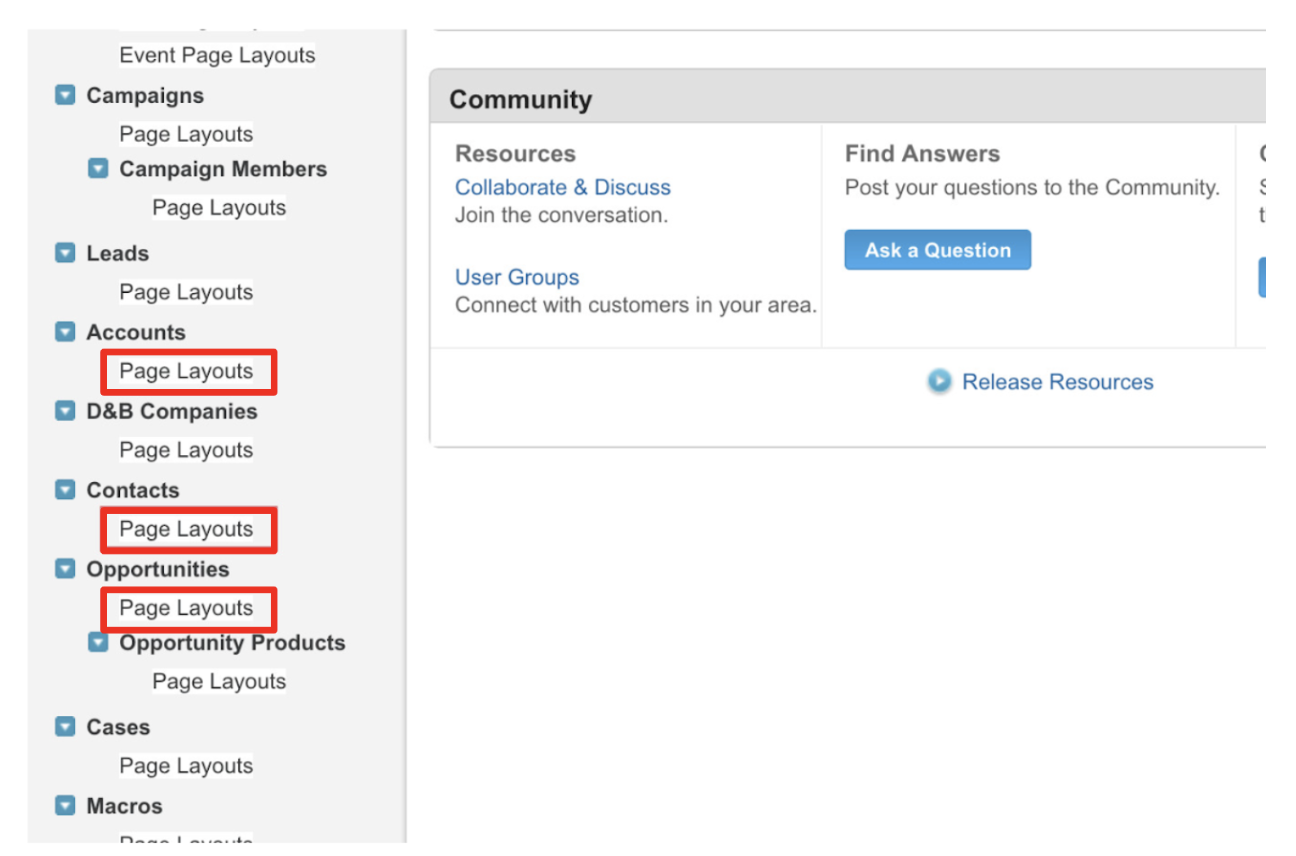Select the Leads label
Viewport: 1296px width, 856px height.
(117, 254)
